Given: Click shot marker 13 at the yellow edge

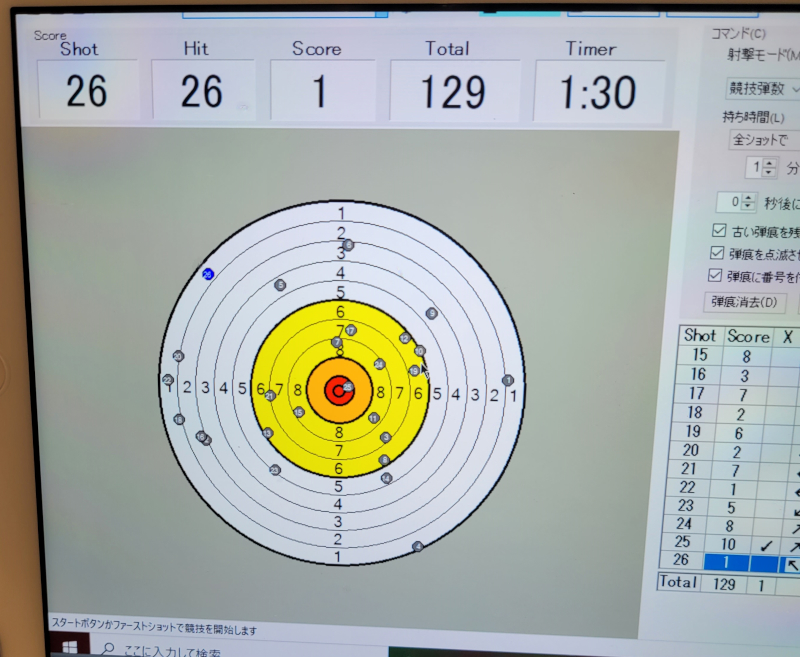Looking at the screenshot, I should click(x=267, y=433).
